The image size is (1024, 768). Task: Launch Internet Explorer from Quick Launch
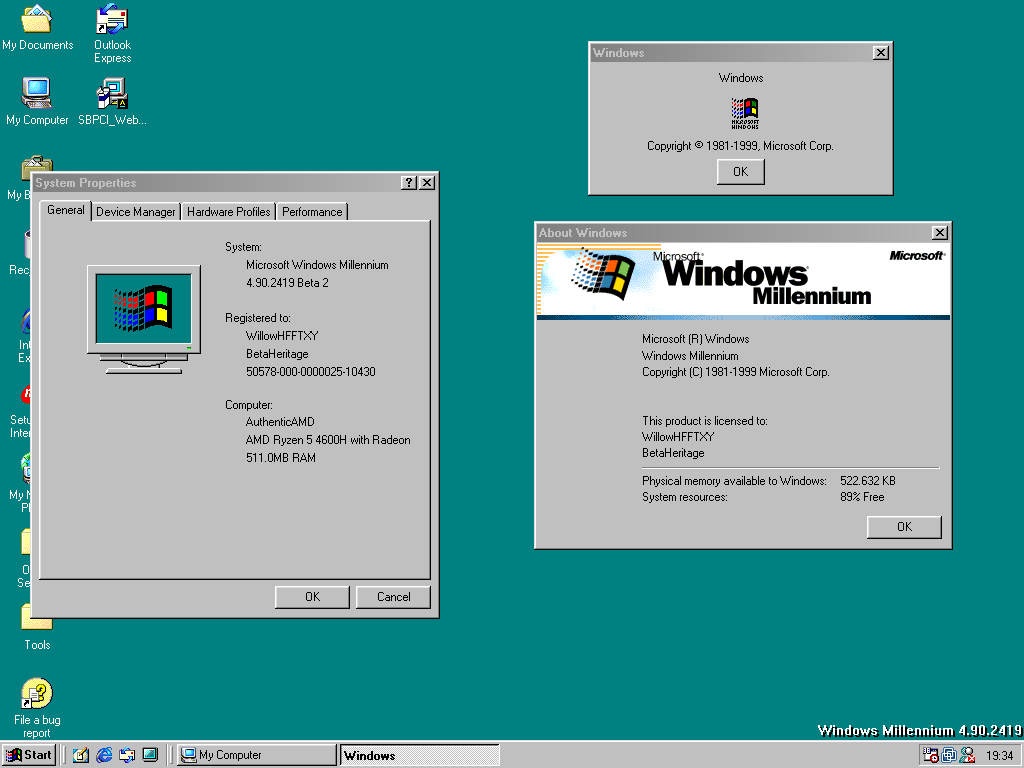[104, 755]
